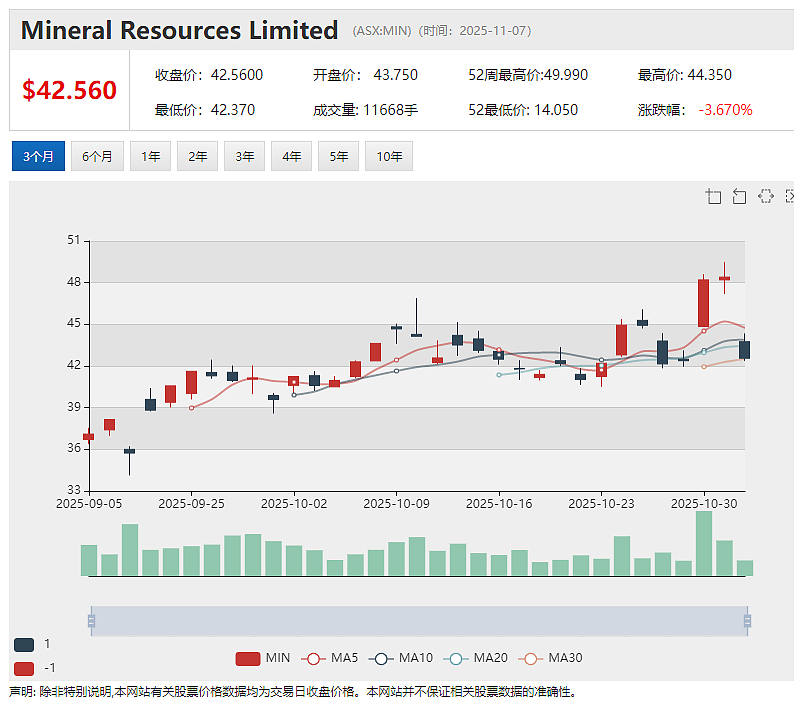Click the 2025-10-16 axis date label
803x710 pixels.
coord(499,504)
